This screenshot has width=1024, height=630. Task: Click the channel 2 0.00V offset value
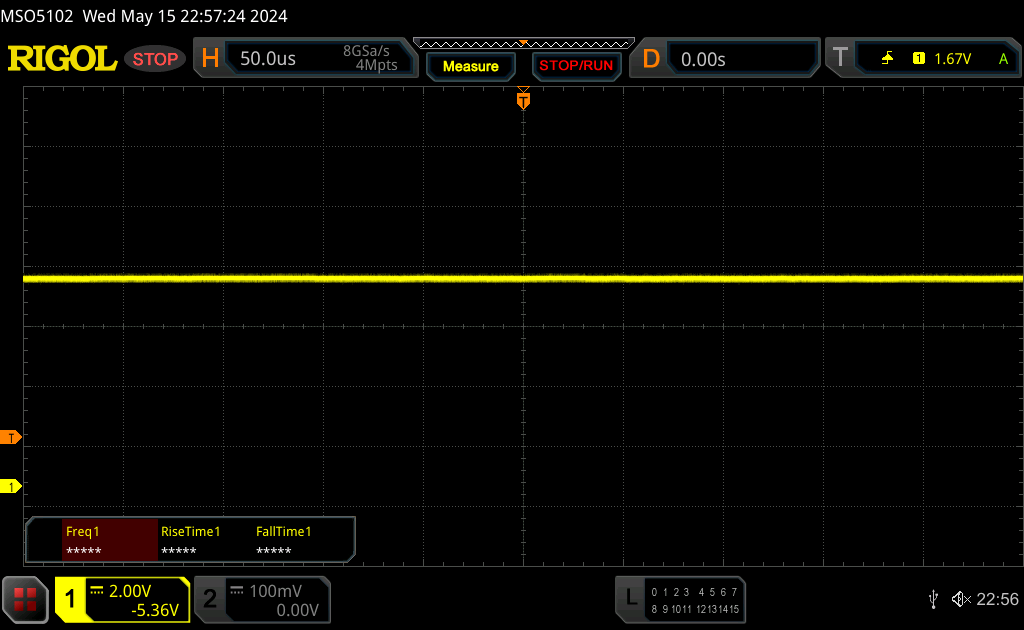298,610
